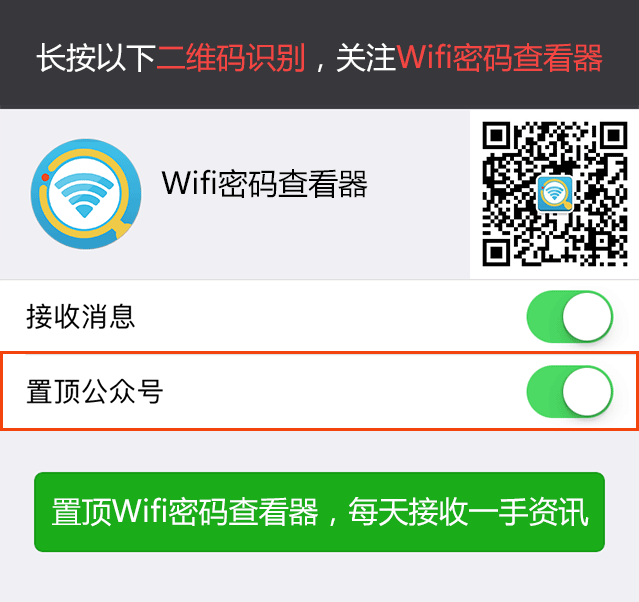Turn off the 接收消息 switch
Image resolution: width=639 pixels, height=602 pixels.
coord(569,317)
